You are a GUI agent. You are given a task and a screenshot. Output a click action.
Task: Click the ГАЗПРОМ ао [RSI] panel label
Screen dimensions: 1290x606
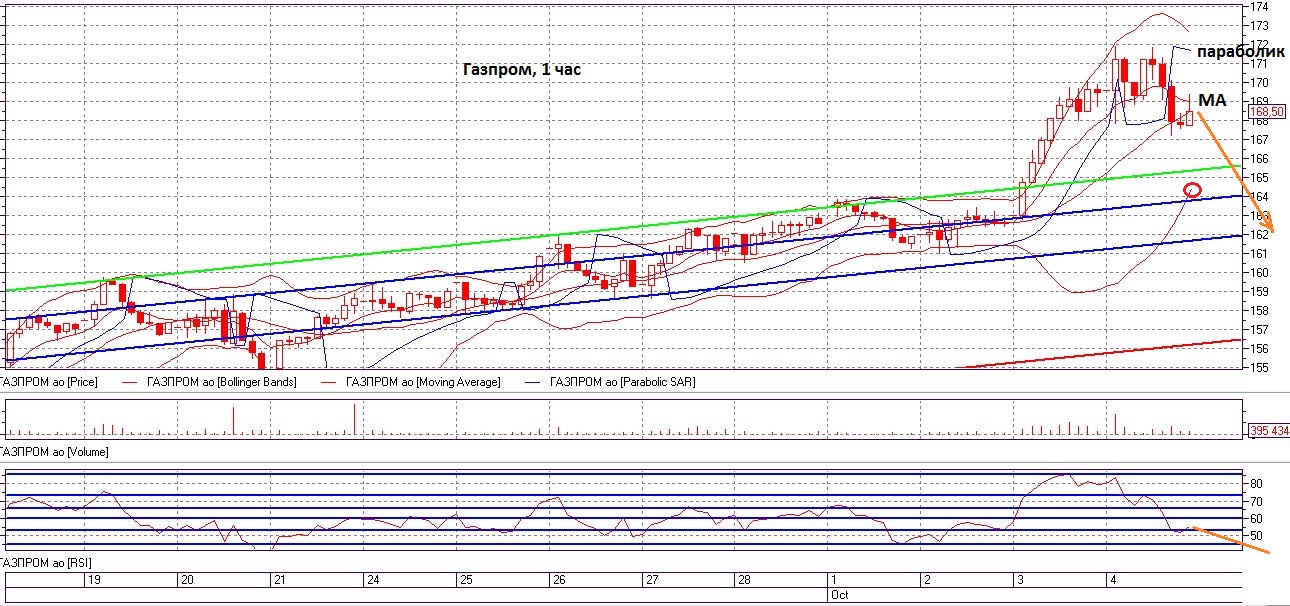(46, 565)
